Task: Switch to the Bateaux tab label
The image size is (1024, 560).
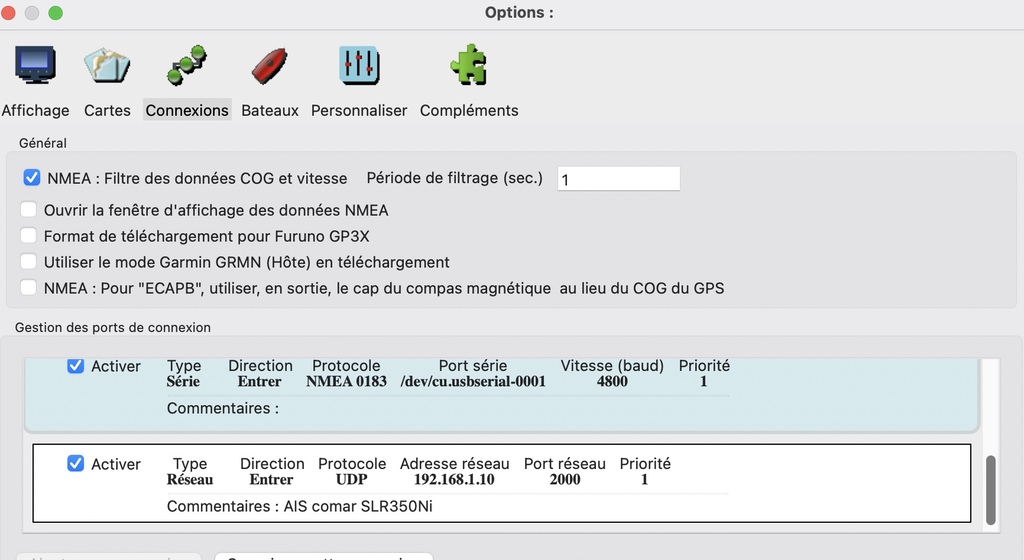Action: click(x=270, y=110)
